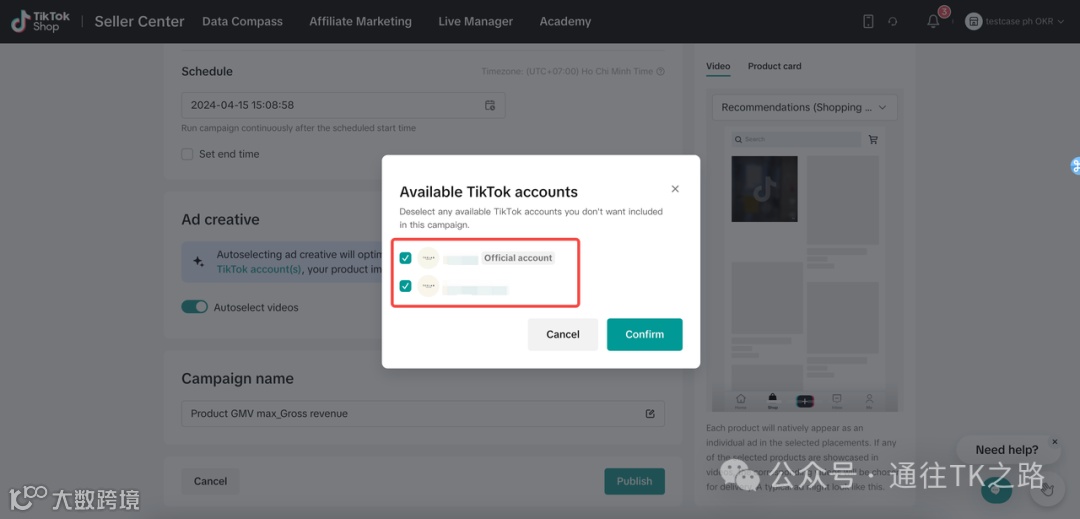The height and width of the screenshot is (519, 1080).
Task: Click the edit icon in campaign name field
Action: (x=650, y=414)
